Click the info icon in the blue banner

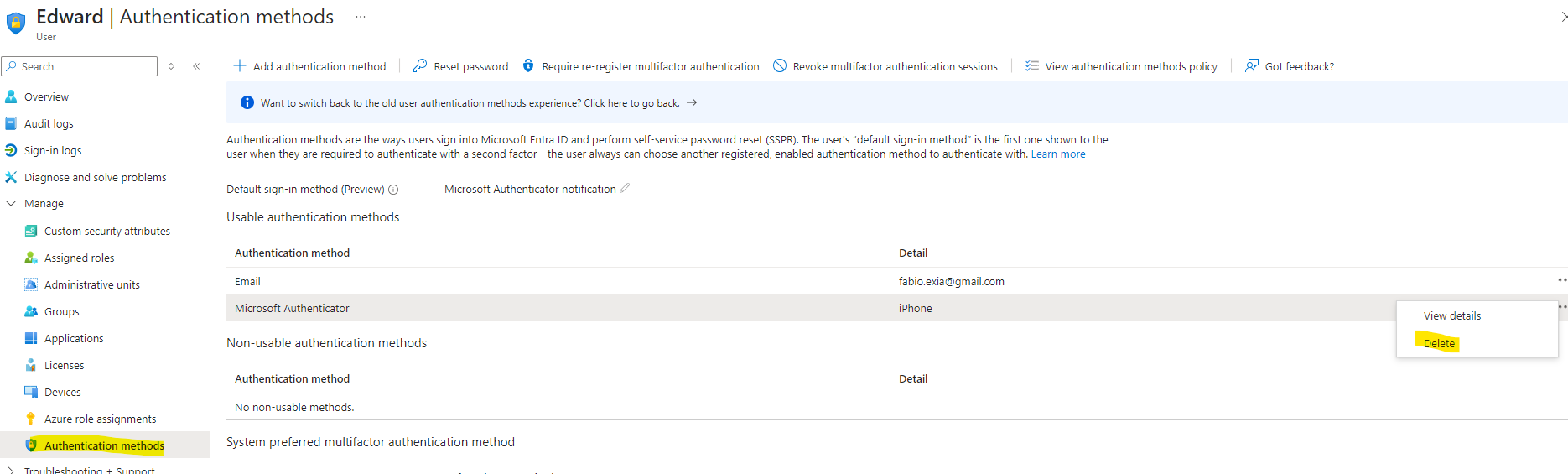click(x=247, y=102)
